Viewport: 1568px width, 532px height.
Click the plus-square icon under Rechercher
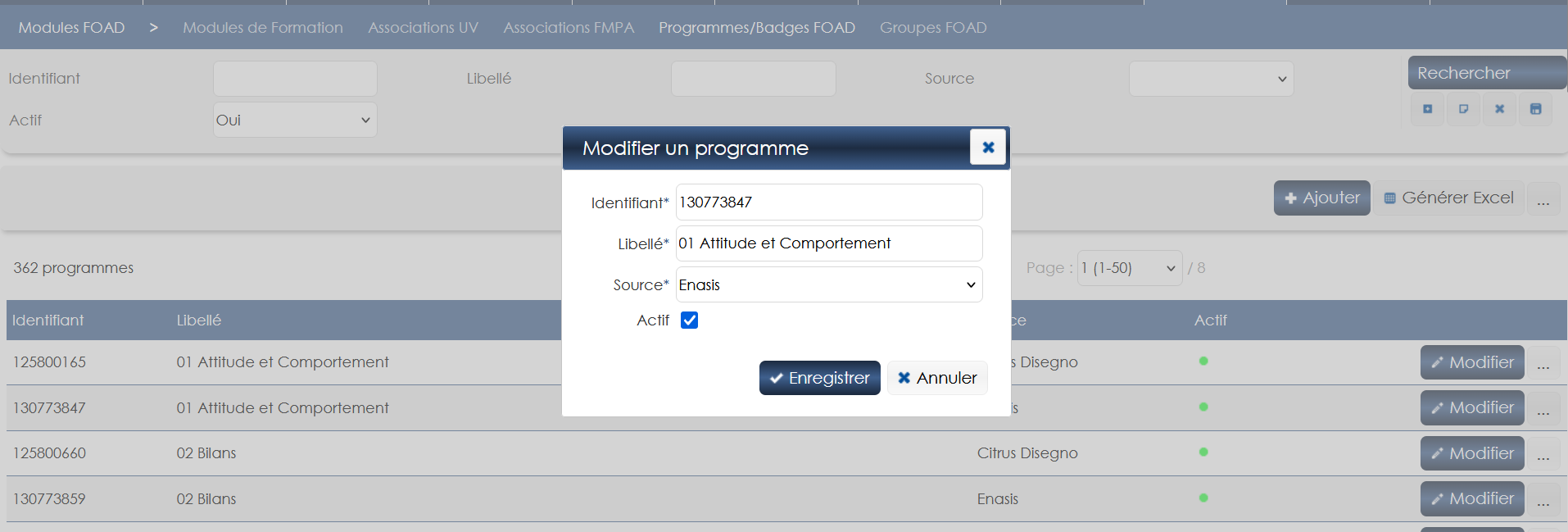1427,109
